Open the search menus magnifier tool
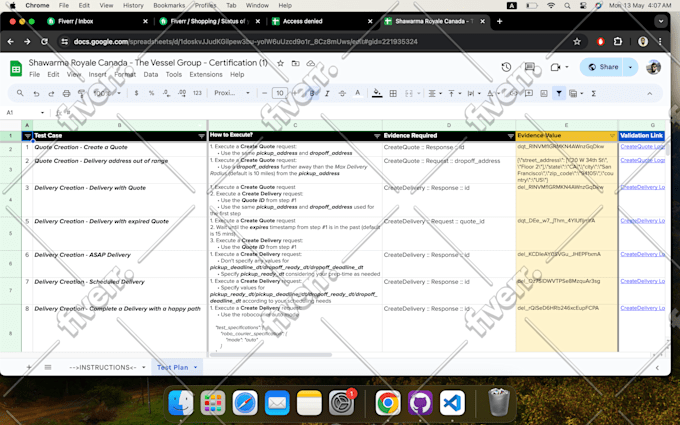 coord(20,93)
